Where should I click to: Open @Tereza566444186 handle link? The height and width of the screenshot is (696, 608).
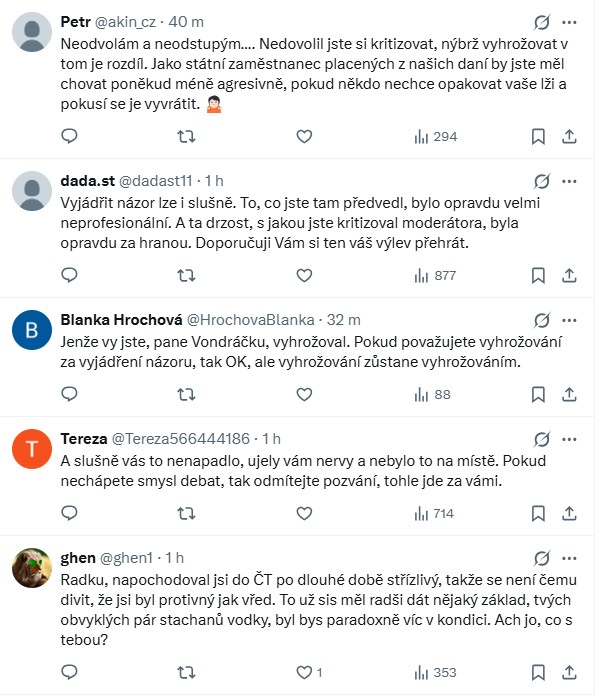pyautogui.click(x=186, y=438)
